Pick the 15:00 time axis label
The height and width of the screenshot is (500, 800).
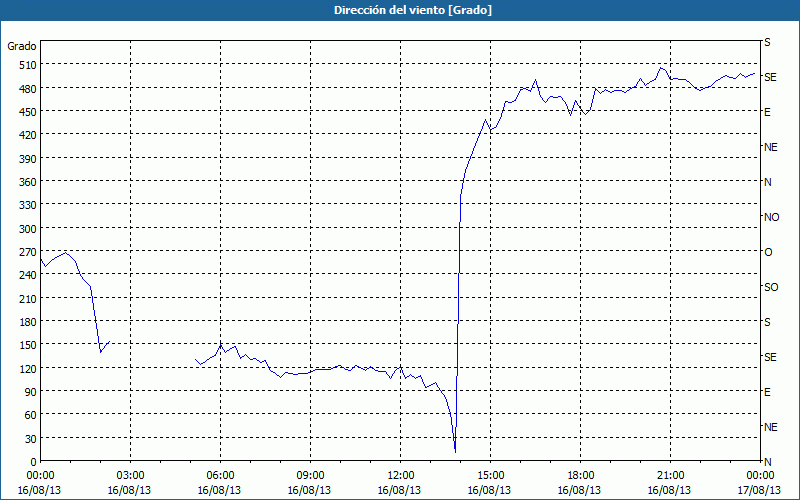pyautogui.click(x=490, y=476)
